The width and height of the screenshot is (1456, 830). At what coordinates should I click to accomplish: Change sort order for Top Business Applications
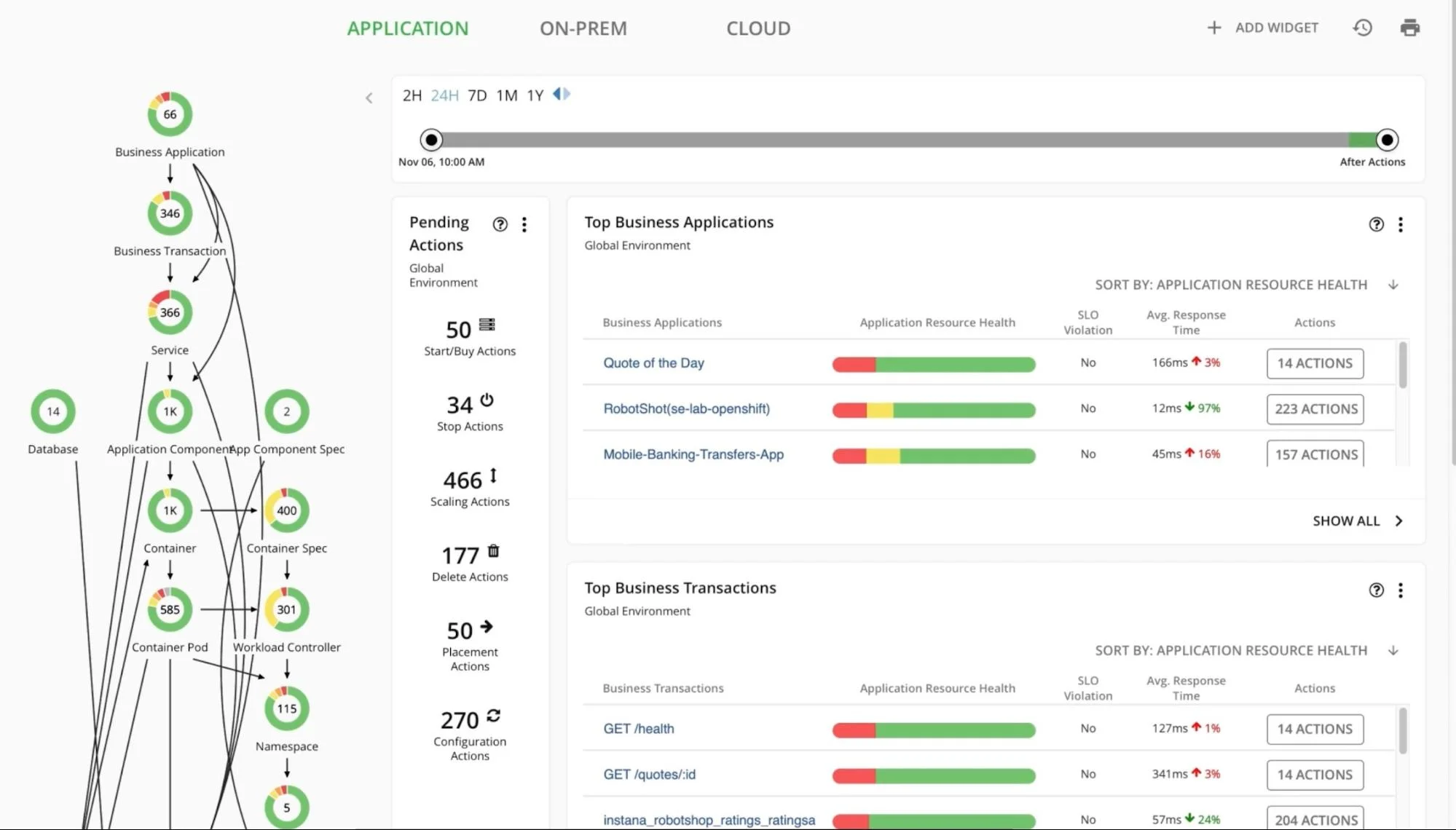tap(1393, 285)
